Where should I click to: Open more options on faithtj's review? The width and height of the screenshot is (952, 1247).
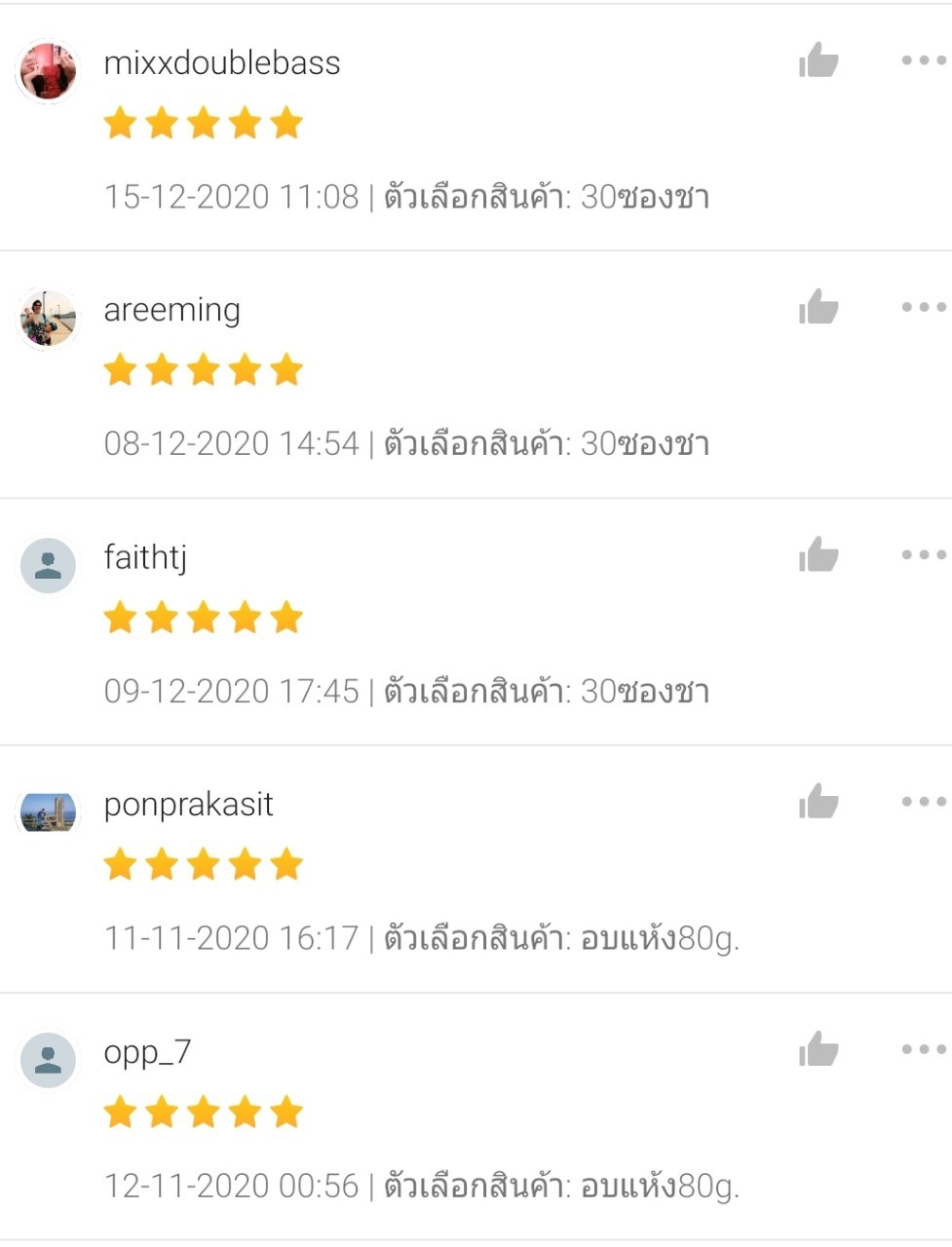(x=923, y=554)
